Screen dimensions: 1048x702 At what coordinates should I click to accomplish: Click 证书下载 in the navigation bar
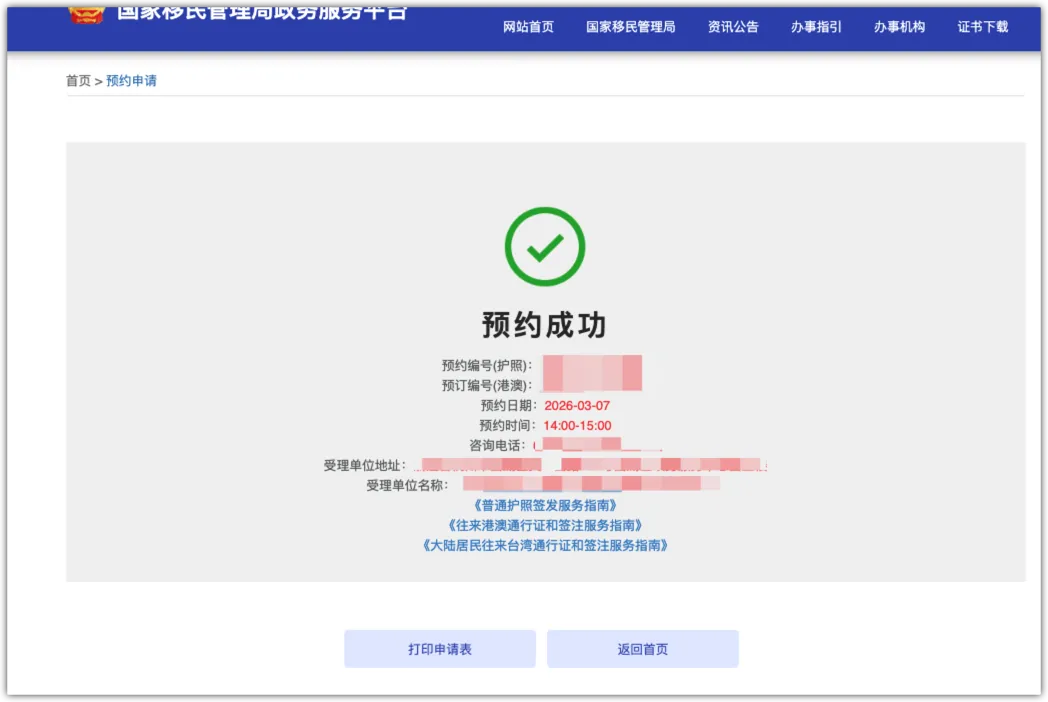click(983, 27)
